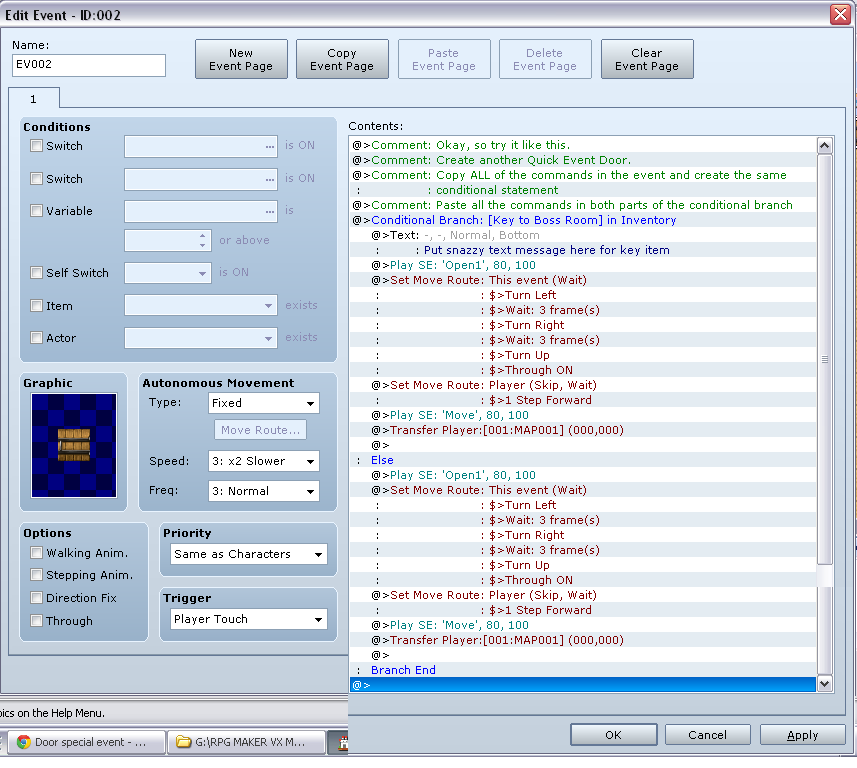Select event page tab 1
857x768 pixels.
33,99
